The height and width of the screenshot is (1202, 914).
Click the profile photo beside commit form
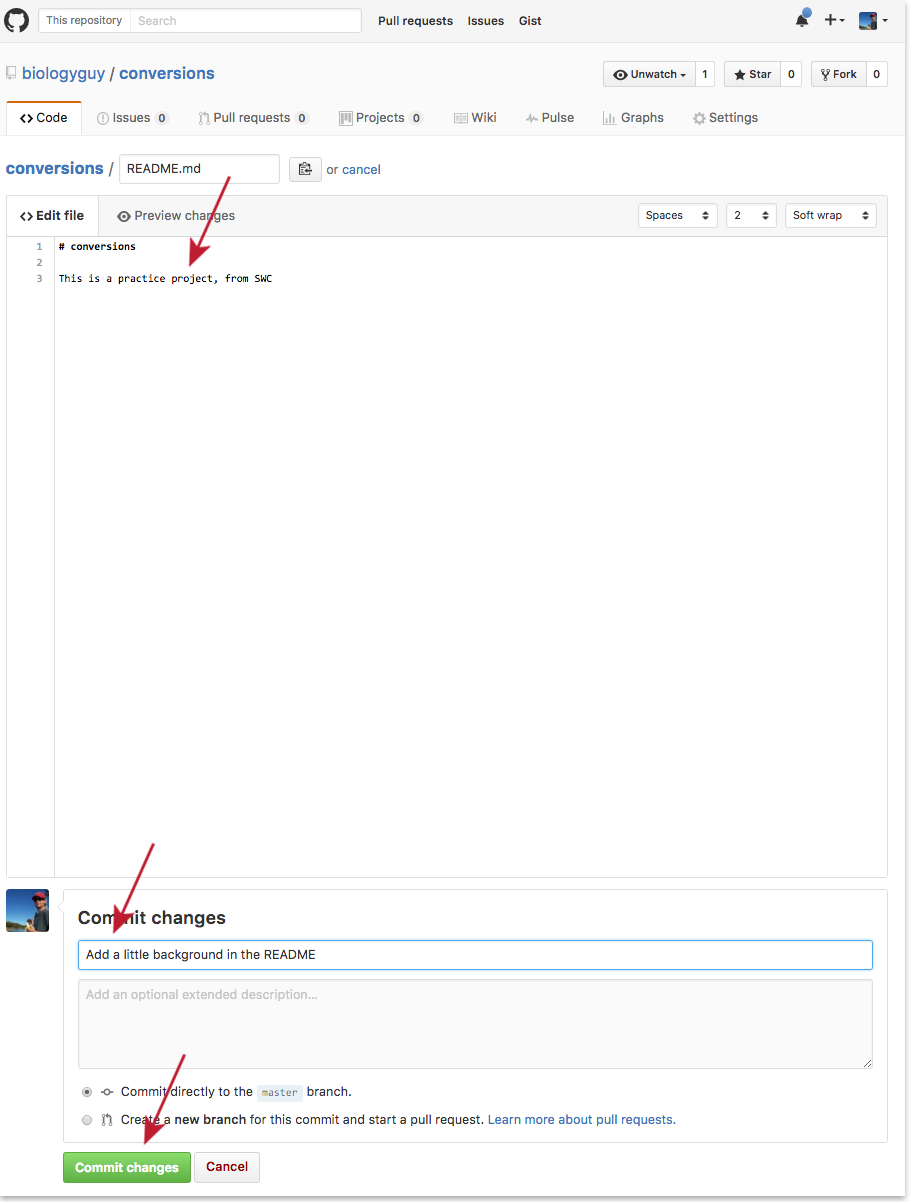click(27, 911)
